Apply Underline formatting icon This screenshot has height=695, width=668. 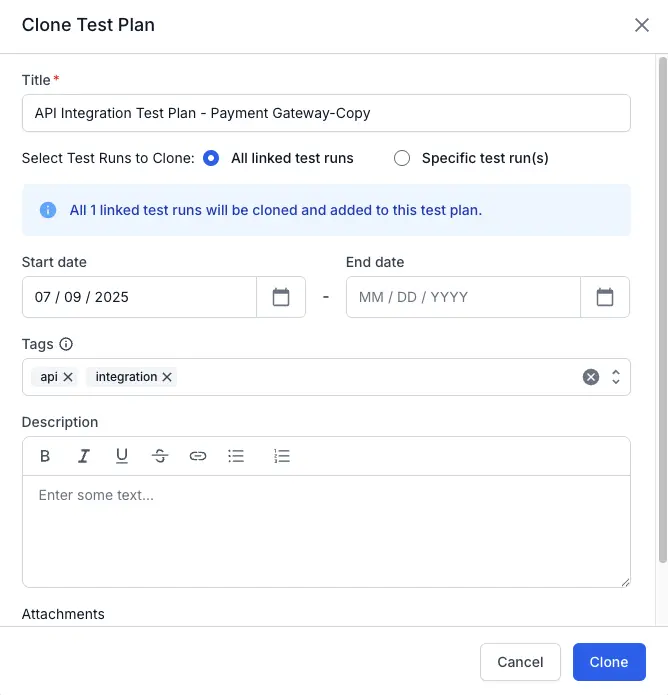122,456
